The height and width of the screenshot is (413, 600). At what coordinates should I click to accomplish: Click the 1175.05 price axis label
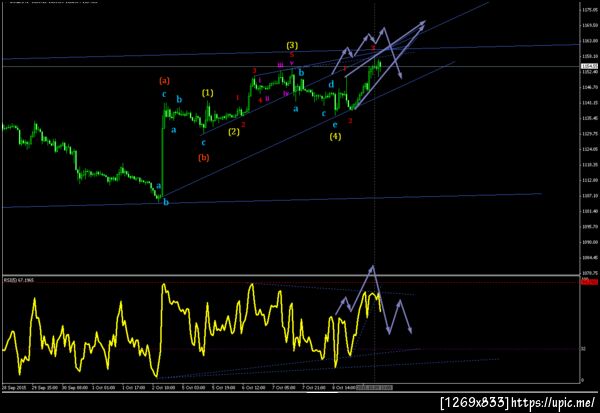coord(590,10)
